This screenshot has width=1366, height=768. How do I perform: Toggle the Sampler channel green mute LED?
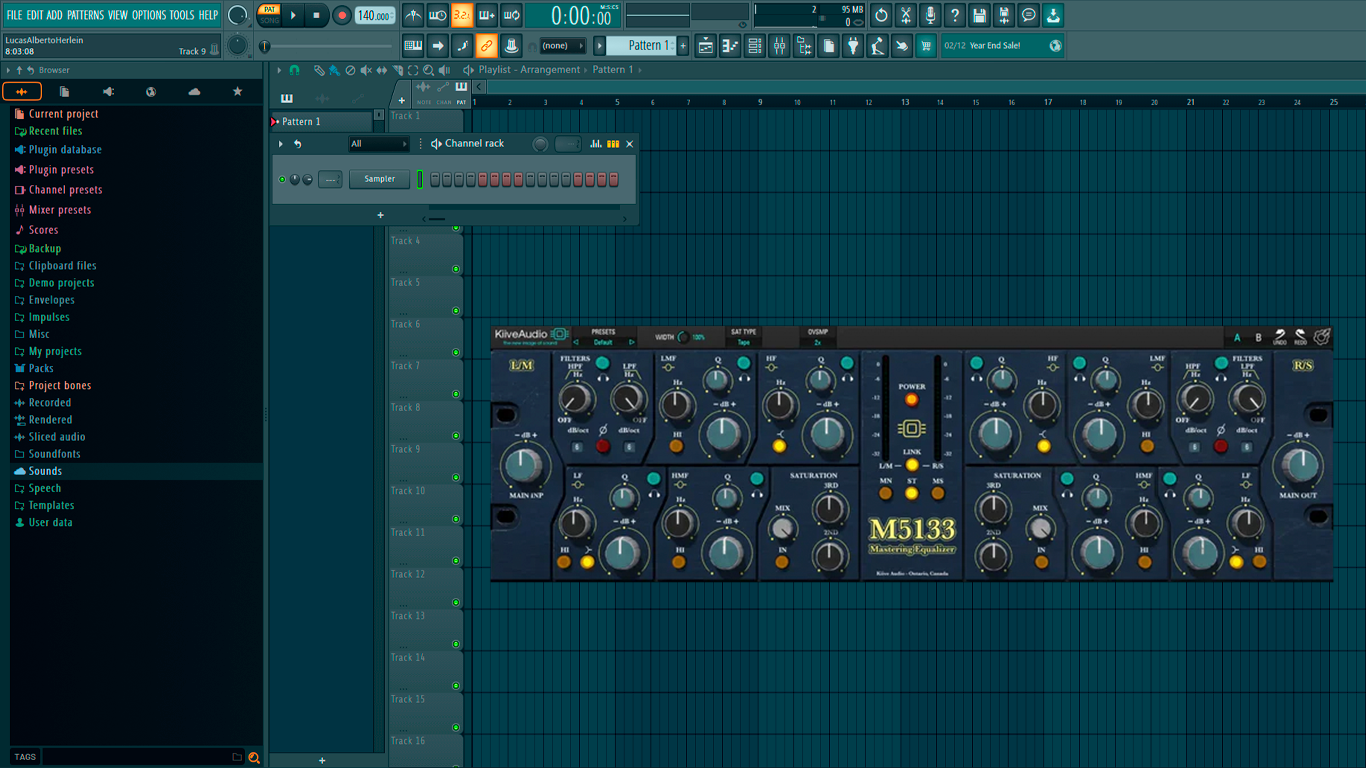282,180
